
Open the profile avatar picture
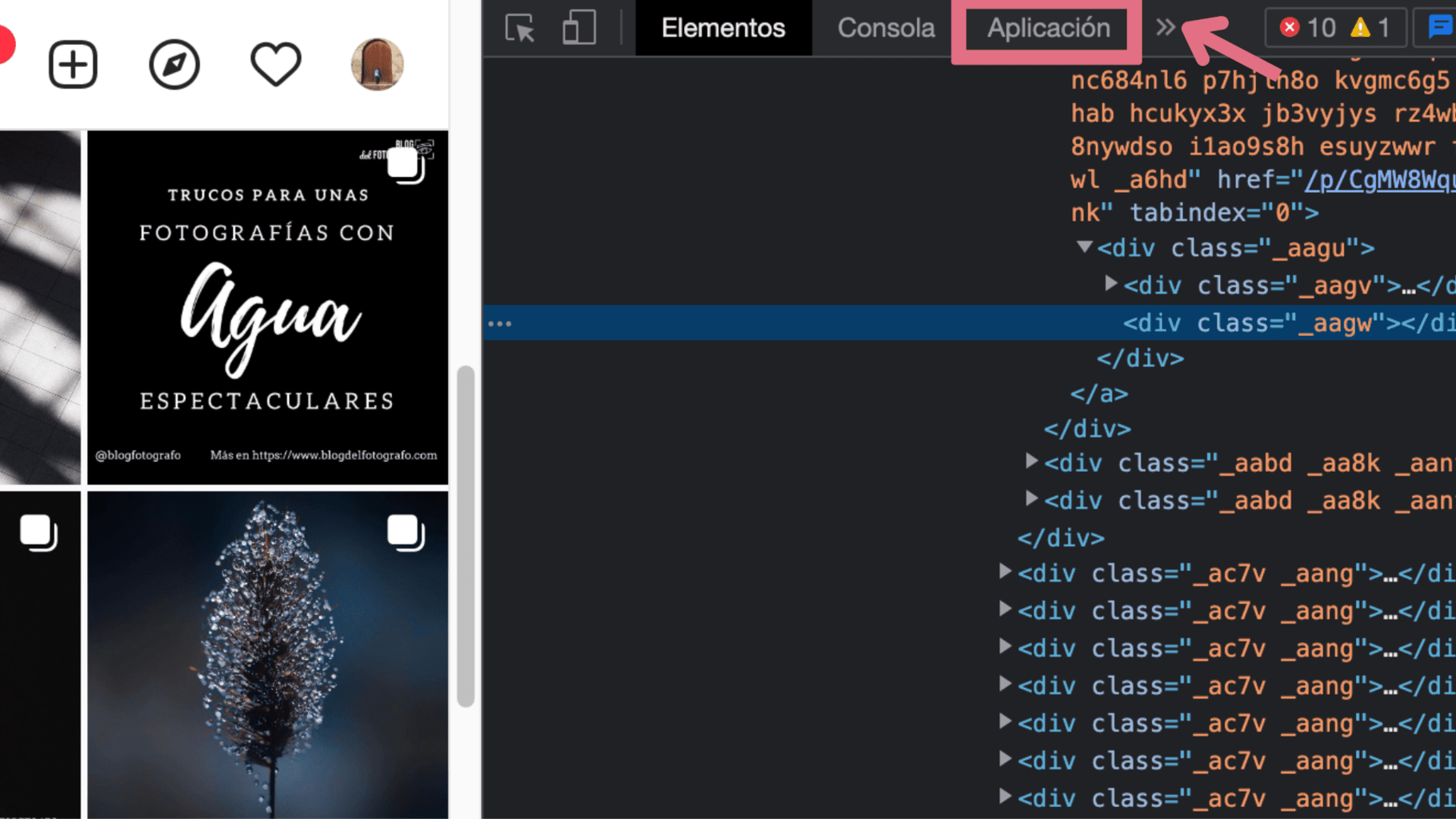click(x=378, y=64)
